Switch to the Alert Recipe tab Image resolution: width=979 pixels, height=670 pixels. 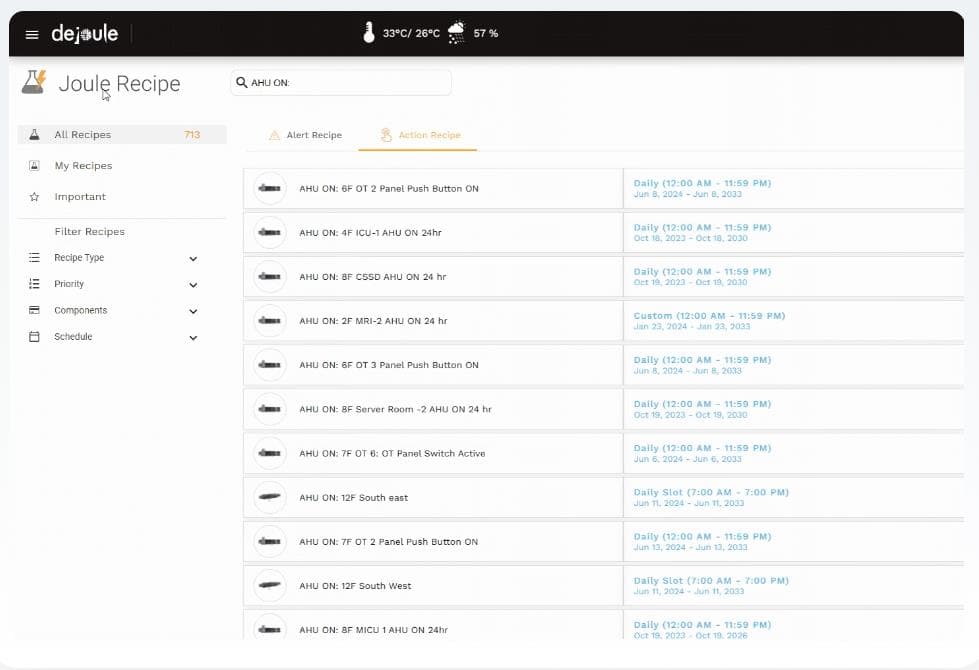click(x=303, y=134)
